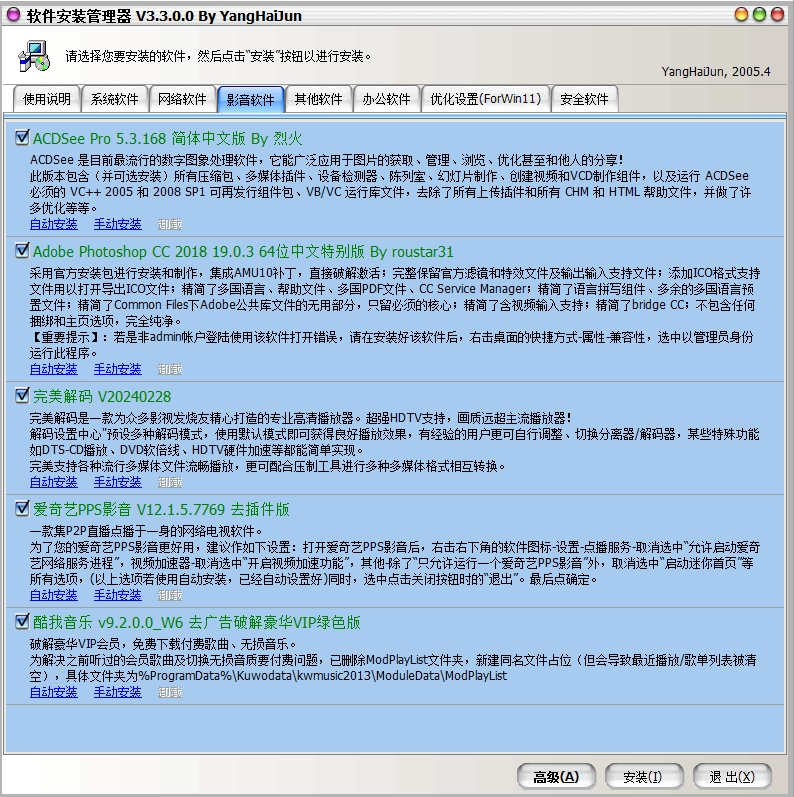794x797 pixels.
Task: Click 自动安装 link for 酷我音乐
Action: point(53,692)
